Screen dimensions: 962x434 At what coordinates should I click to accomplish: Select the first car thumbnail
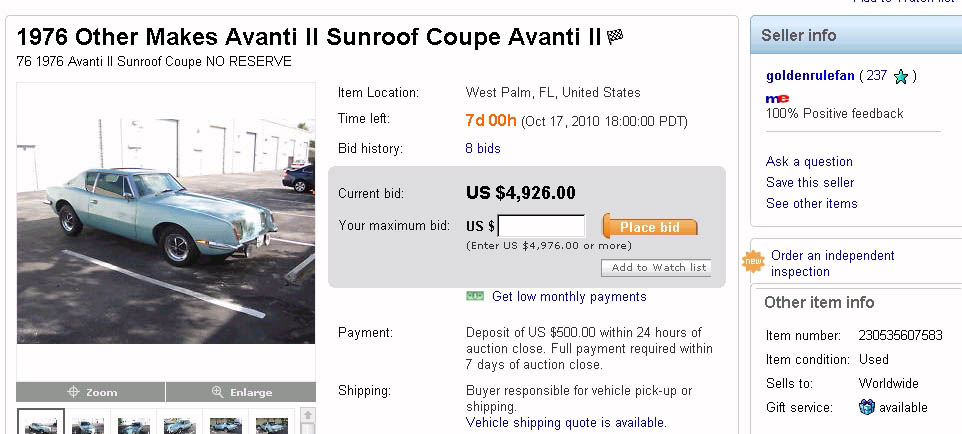coord(41,423)
